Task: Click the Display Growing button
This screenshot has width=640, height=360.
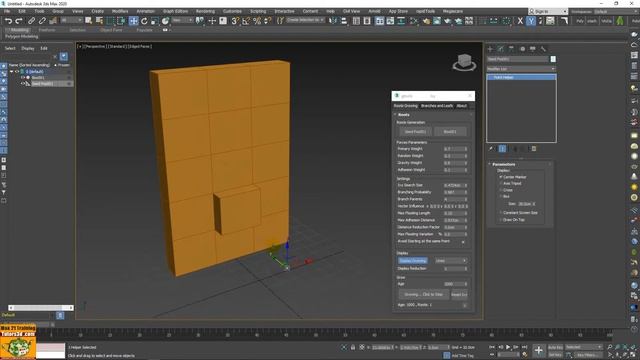Action: [x=413, y=260]
